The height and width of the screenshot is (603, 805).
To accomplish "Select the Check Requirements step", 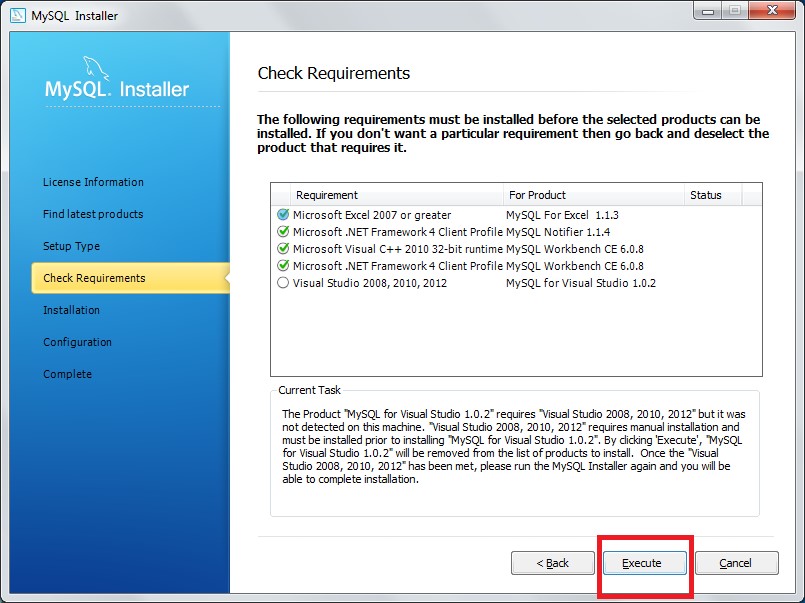I will click(x=130, y=278).
